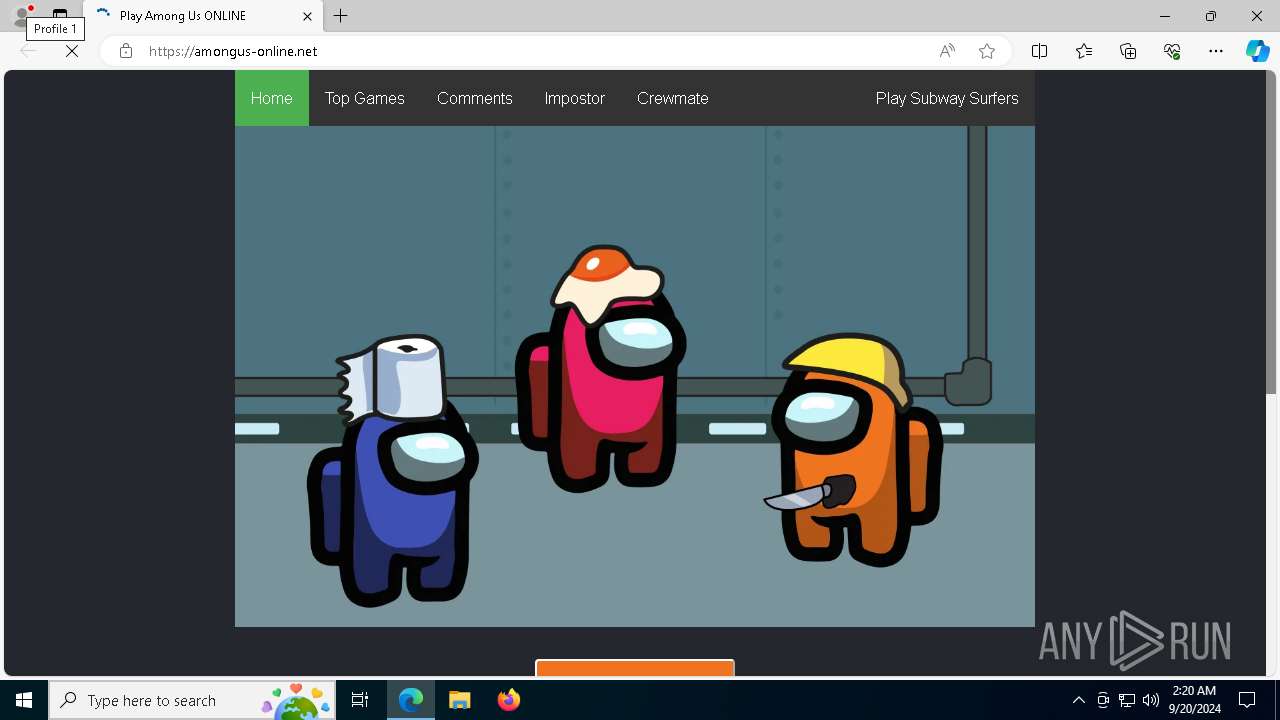Click the Meet Now tray icon
Viewport: 1280px width, 720px height.
1103,700
